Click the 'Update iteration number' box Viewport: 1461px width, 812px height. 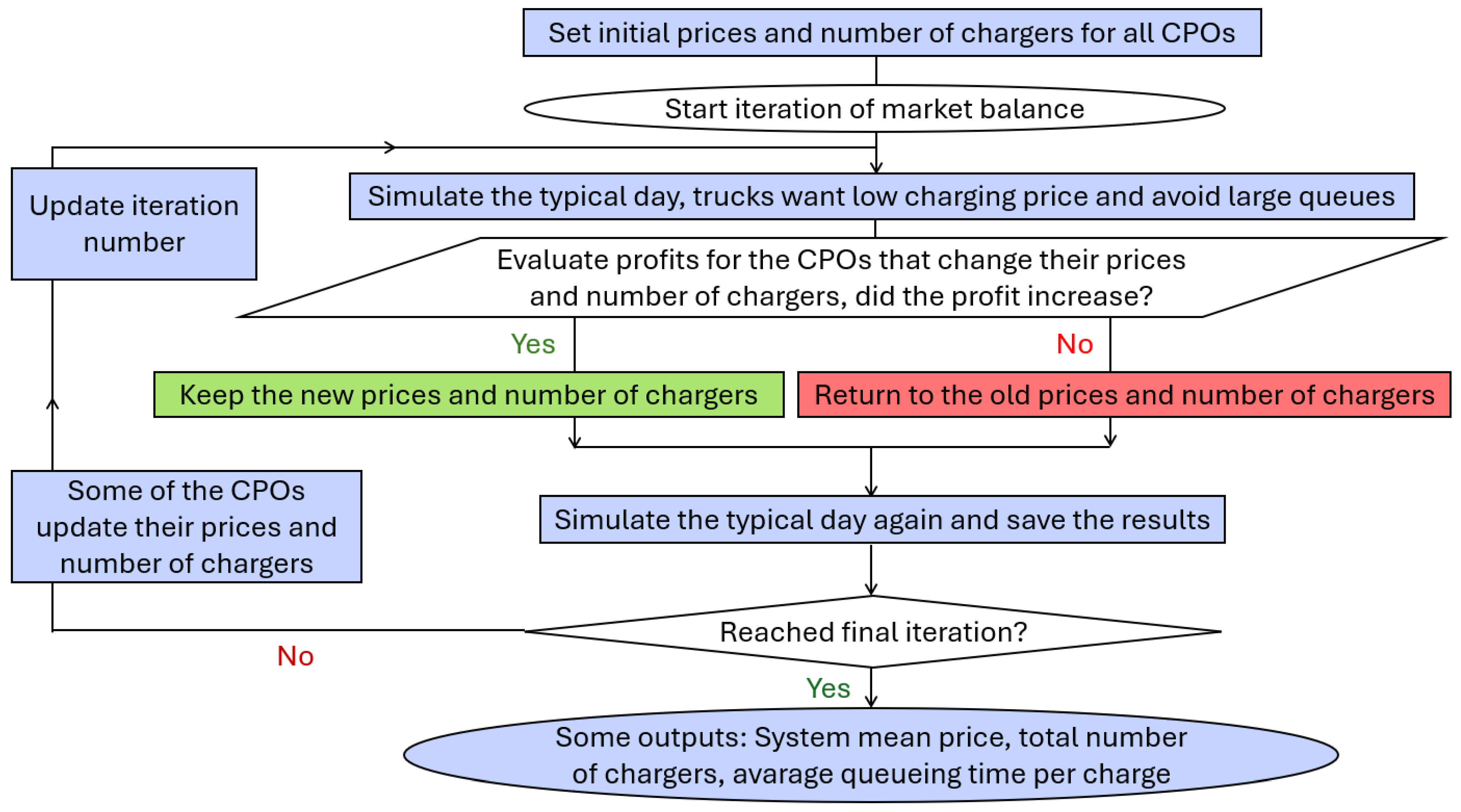(x=134, y=223)
